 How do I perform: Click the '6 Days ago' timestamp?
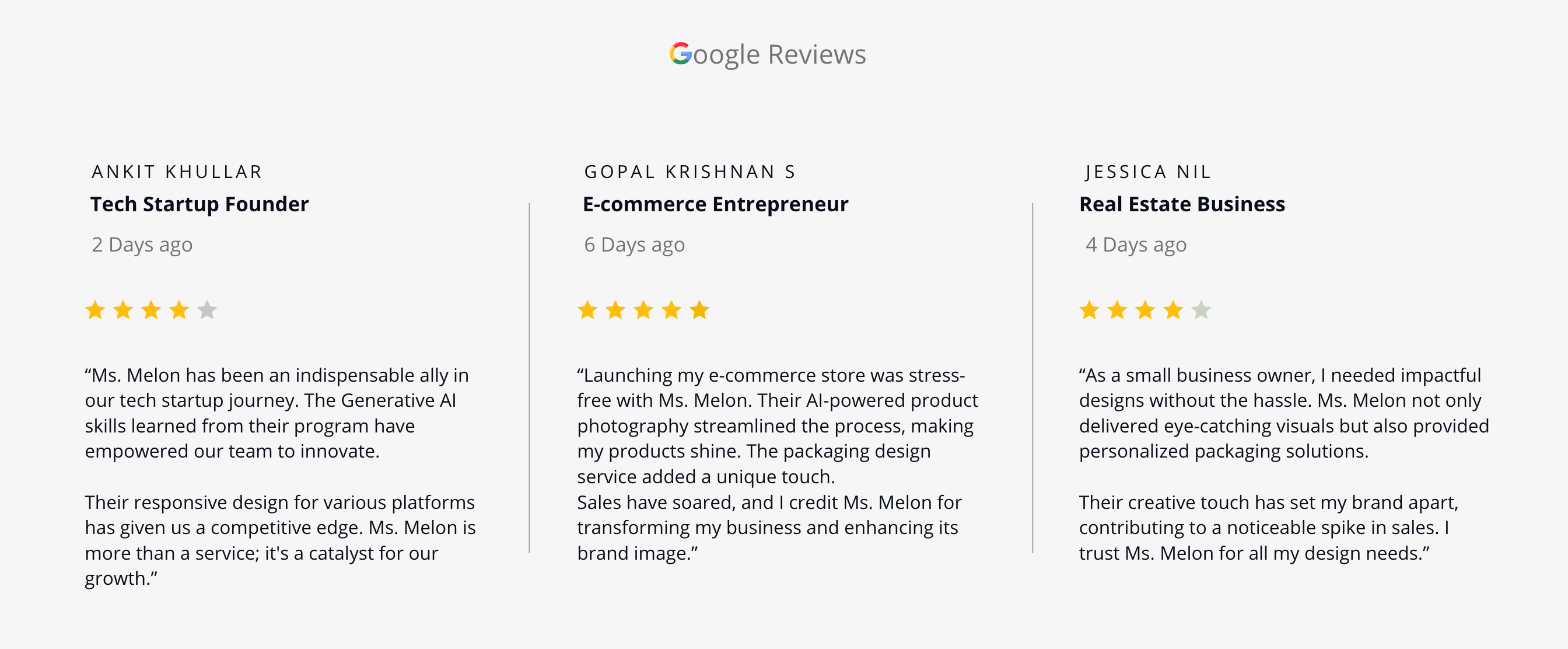pos(634,245)
